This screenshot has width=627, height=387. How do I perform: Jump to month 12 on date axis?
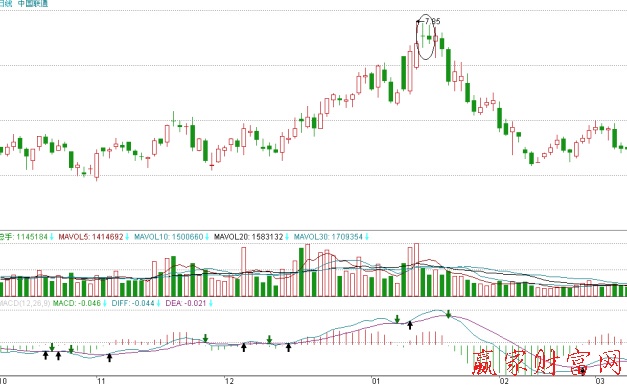229,381
